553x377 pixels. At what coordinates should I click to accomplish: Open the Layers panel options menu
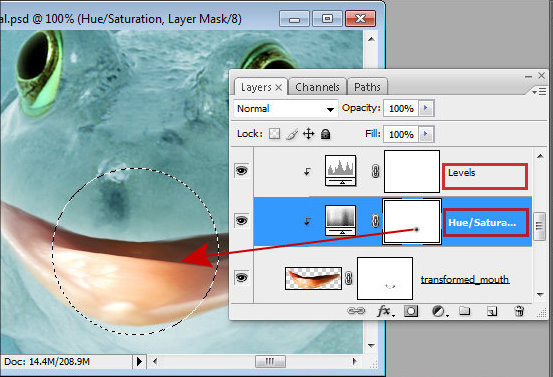point(540,92)
